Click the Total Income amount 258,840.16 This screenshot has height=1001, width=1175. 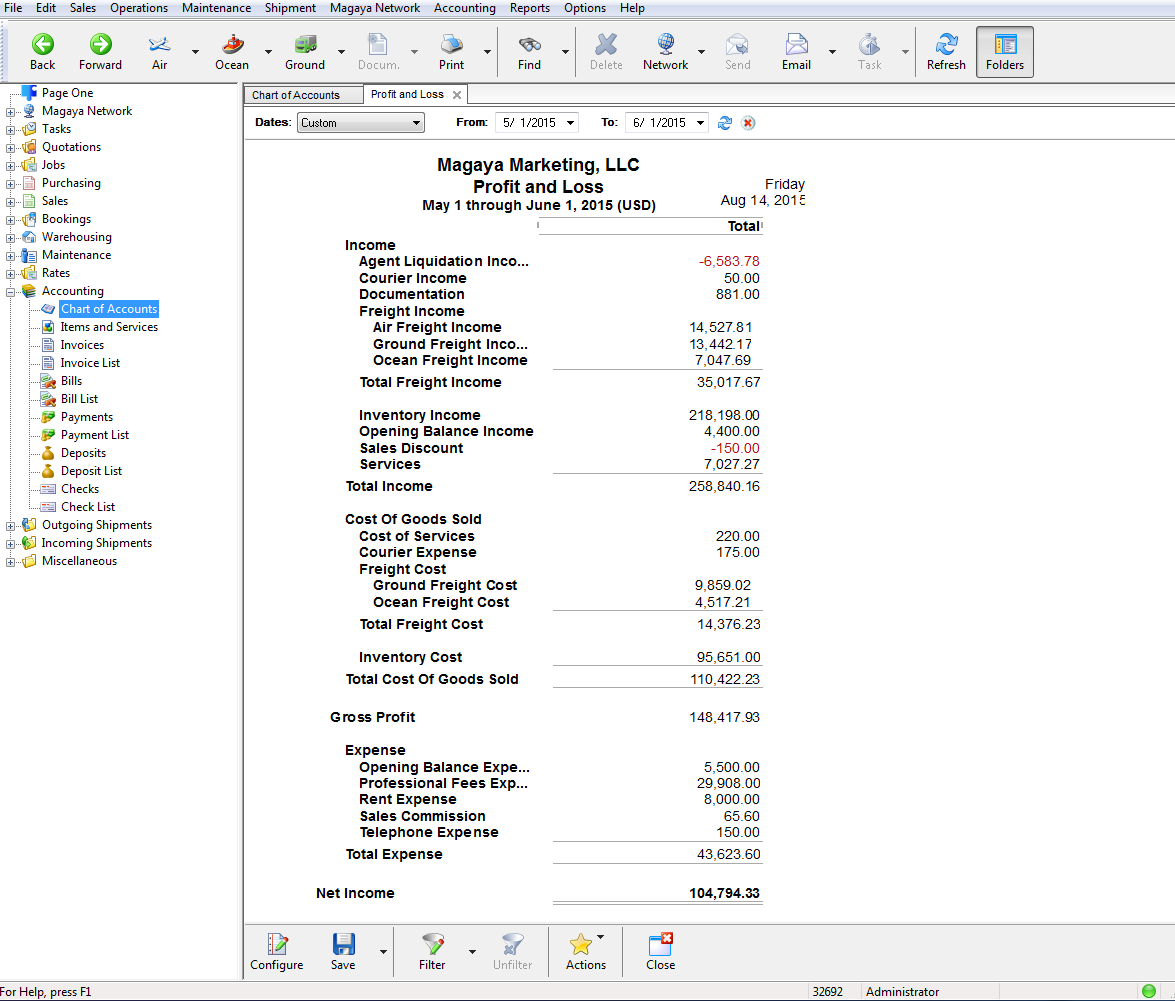click(724, 486)
